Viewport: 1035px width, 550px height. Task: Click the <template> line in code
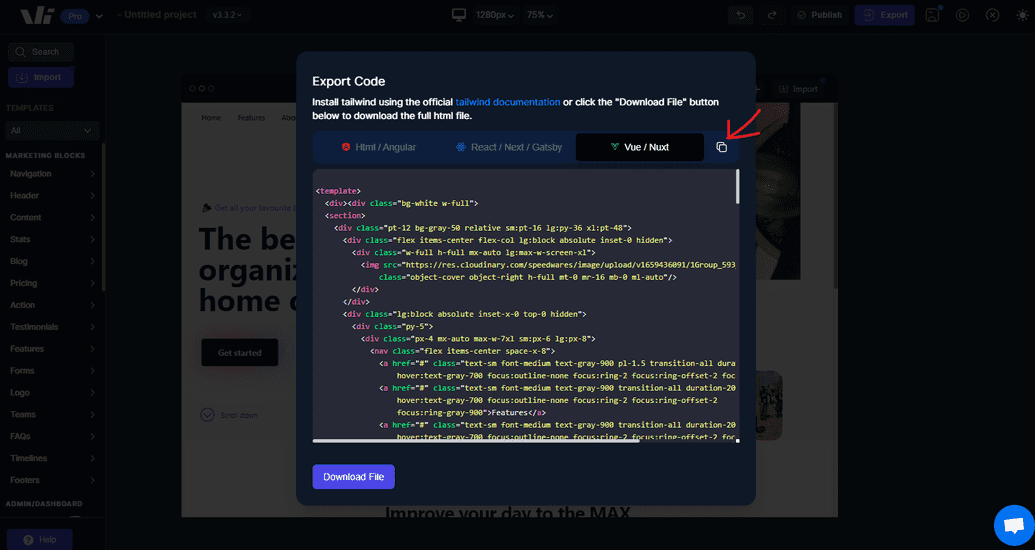click(338, 191)
